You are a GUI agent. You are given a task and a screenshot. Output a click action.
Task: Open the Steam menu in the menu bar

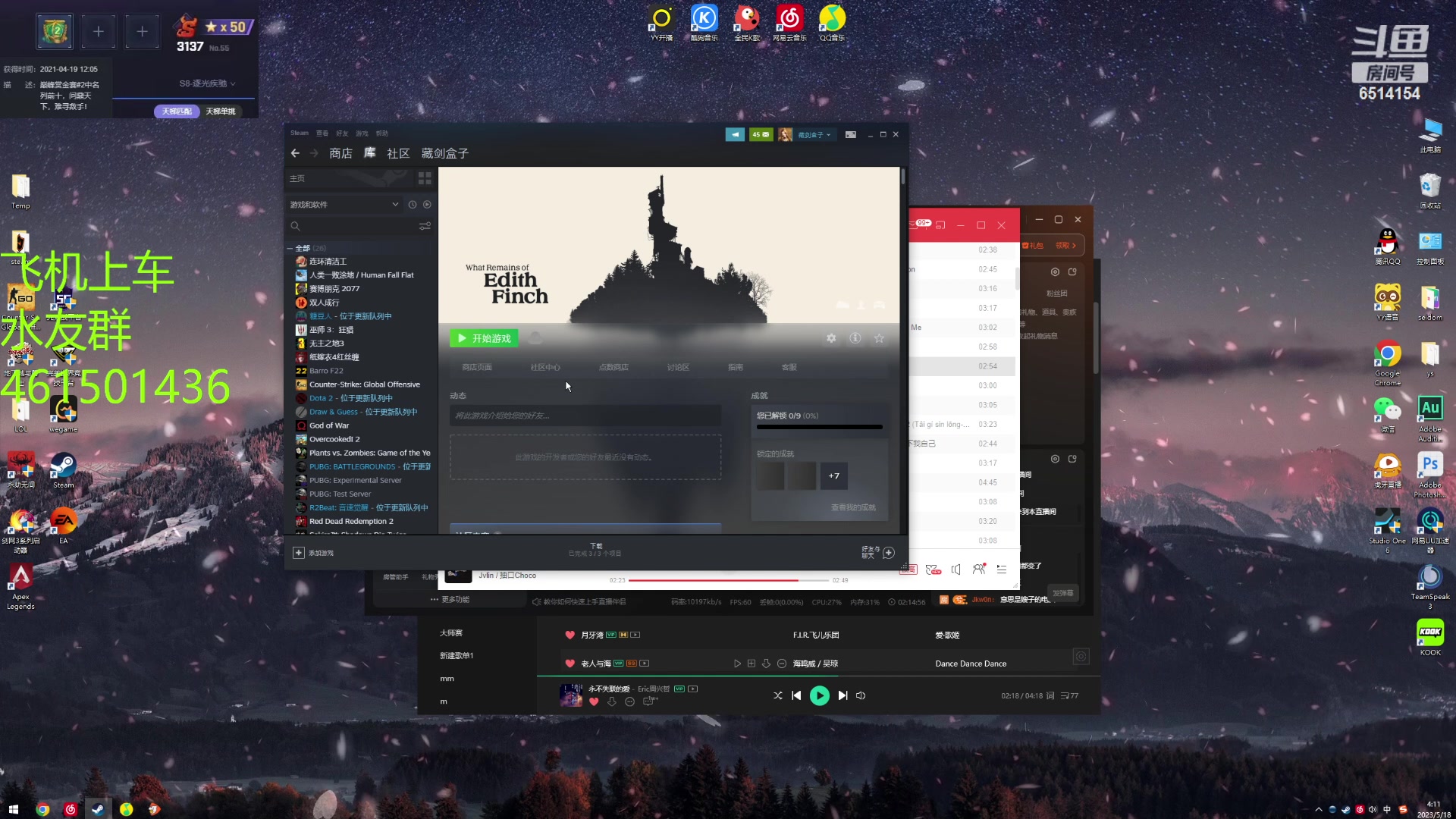click(300, 133)
